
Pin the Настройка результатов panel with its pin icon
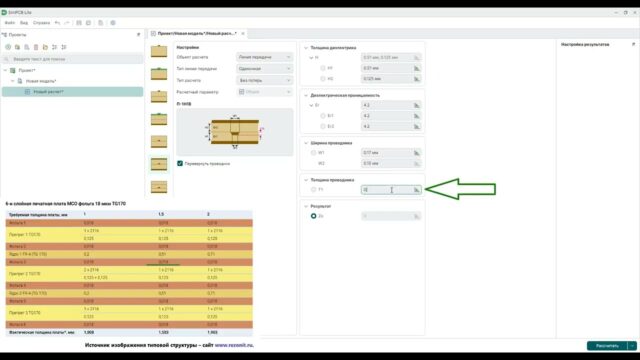(633, 44)
